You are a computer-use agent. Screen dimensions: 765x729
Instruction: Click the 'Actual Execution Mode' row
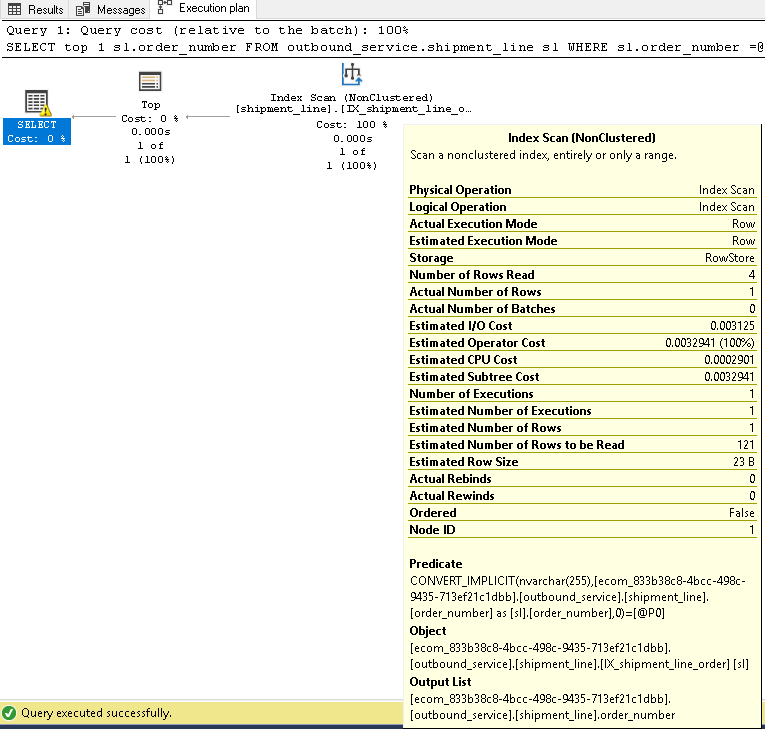[x=582, y=224]
